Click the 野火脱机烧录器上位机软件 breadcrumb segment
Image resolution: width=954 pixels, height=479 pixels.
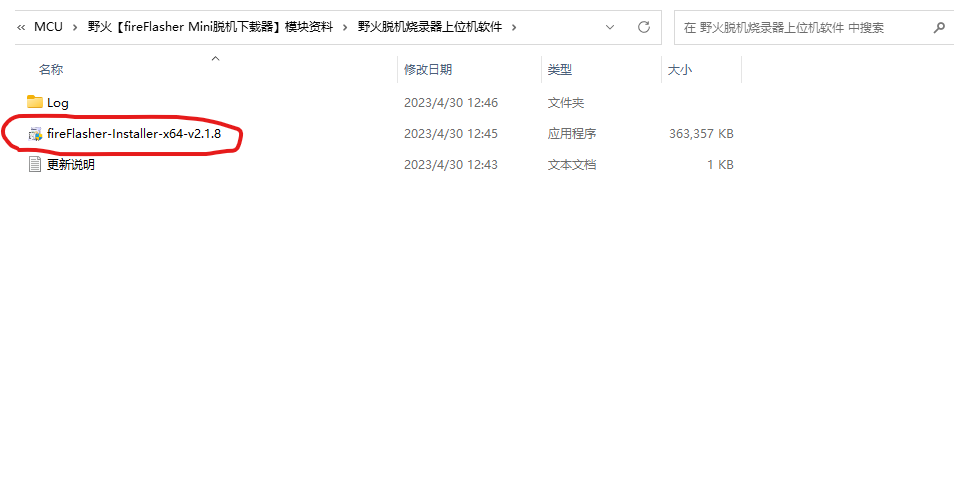[x=430, y=27]
